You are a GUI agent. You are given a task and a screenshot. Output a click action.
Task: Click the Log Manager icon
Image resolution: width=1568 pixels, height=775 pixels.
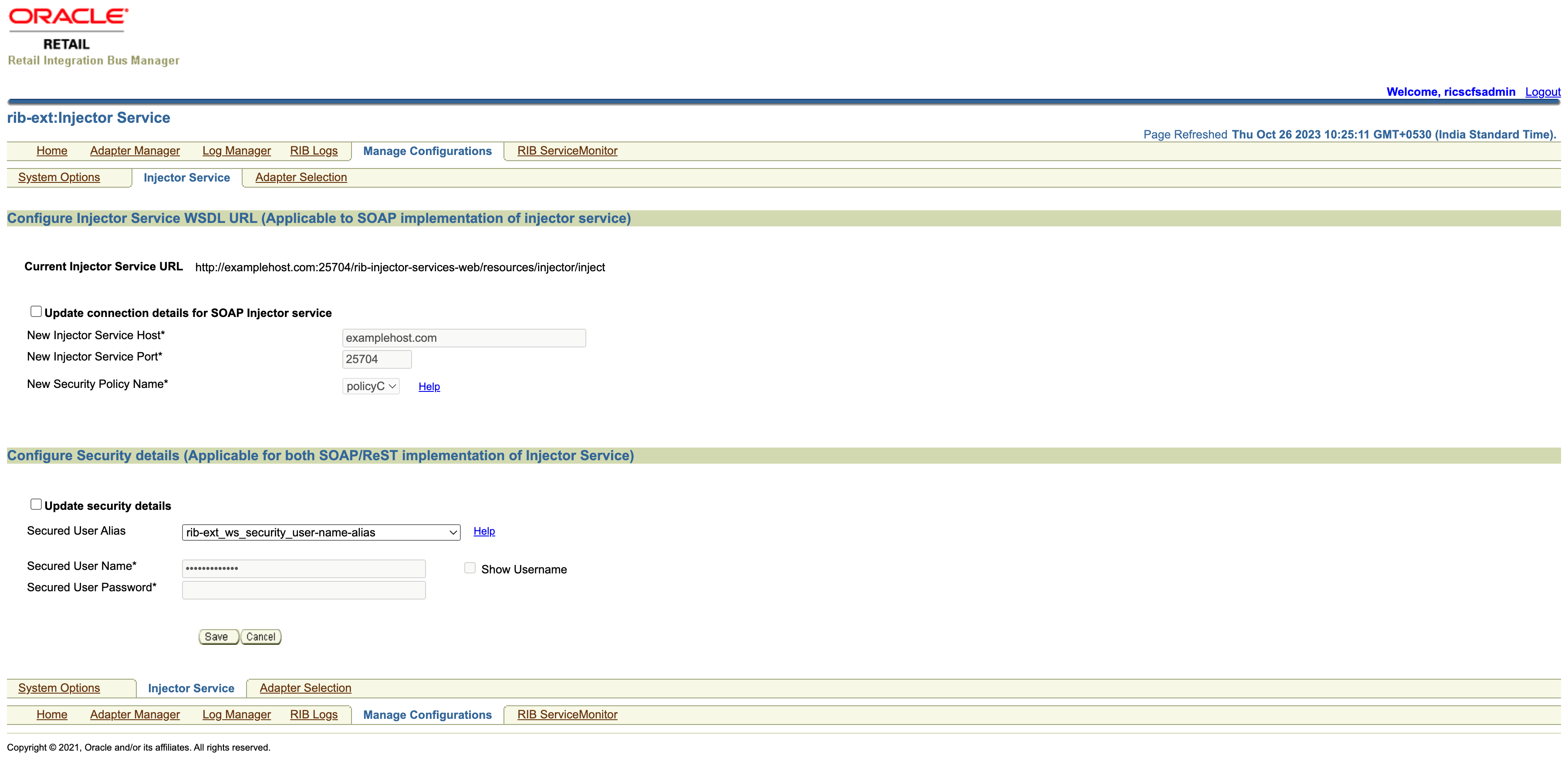[237, 150]
